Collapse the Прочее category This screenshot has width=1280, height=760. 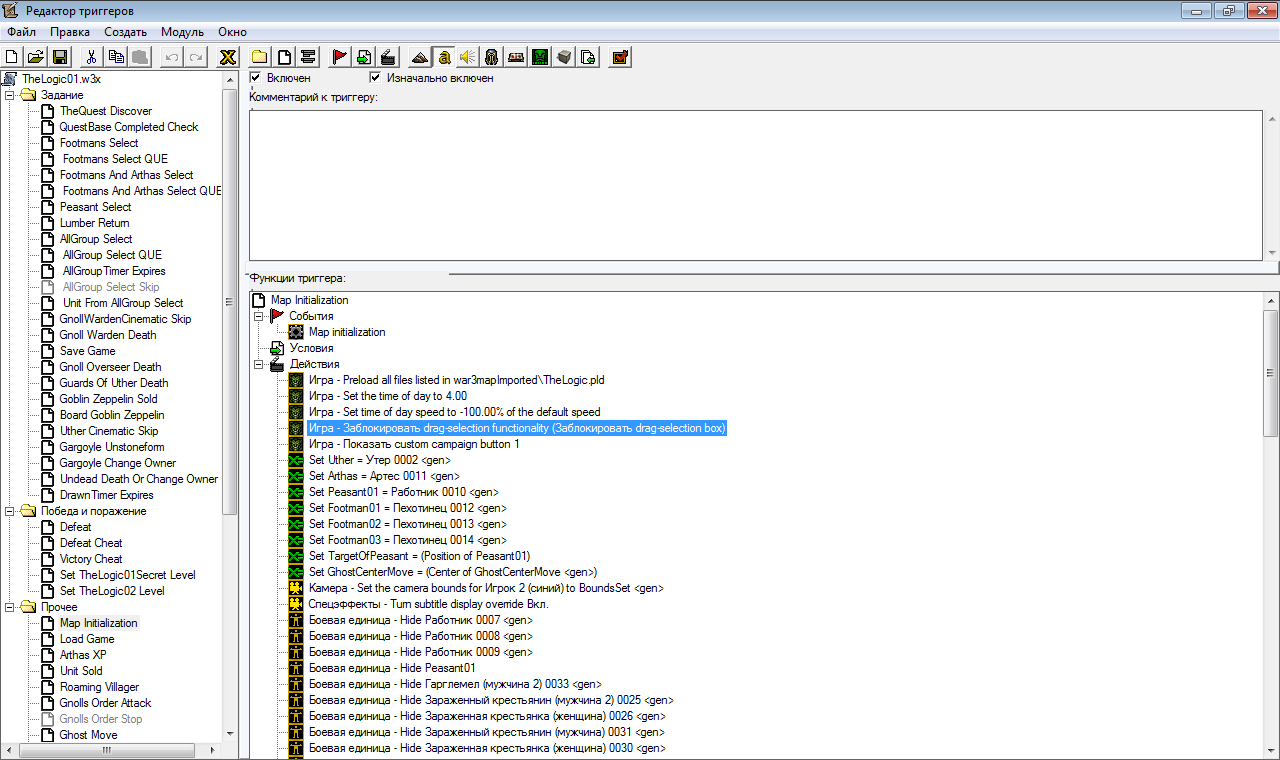(x=10, y=607)
